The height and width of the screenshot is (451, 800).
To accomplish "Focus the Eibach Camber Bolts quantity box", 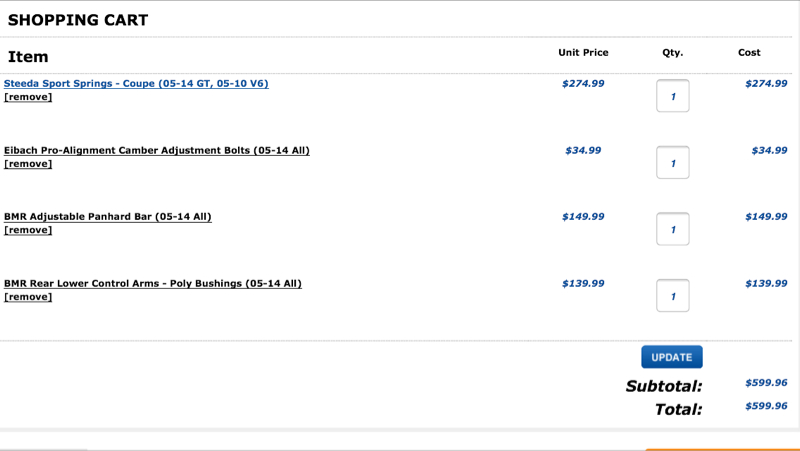I will coord(673,163).
